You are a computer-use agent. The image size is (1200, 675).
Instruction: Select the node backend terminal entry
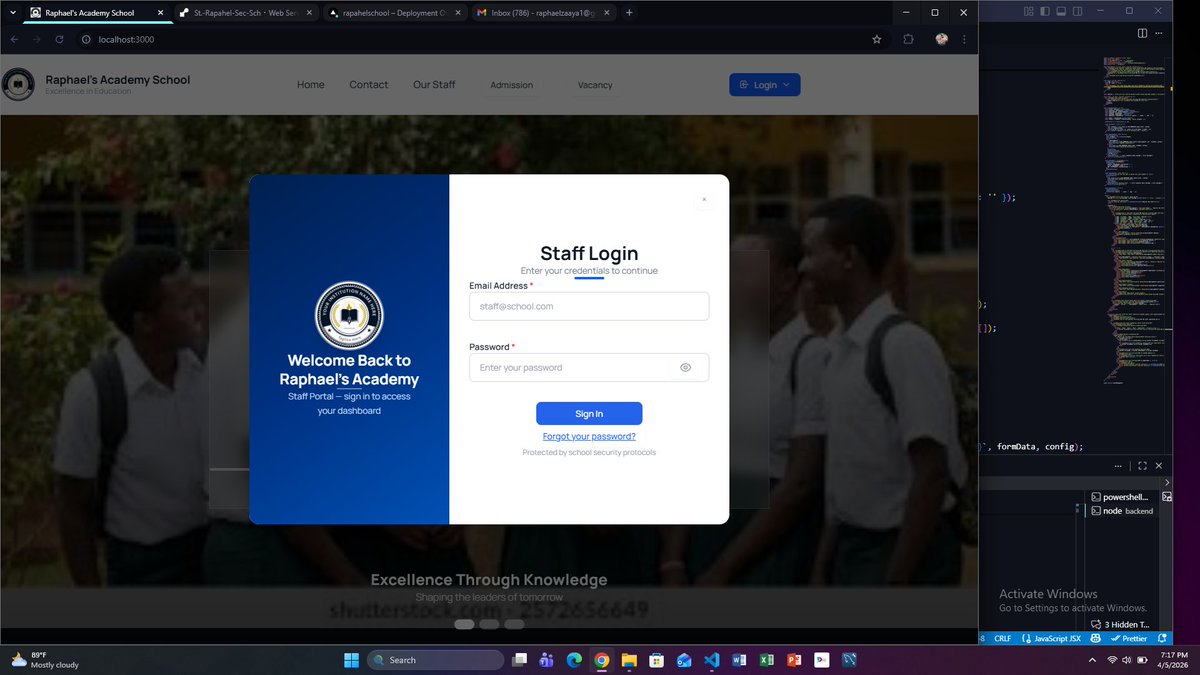1121,511
